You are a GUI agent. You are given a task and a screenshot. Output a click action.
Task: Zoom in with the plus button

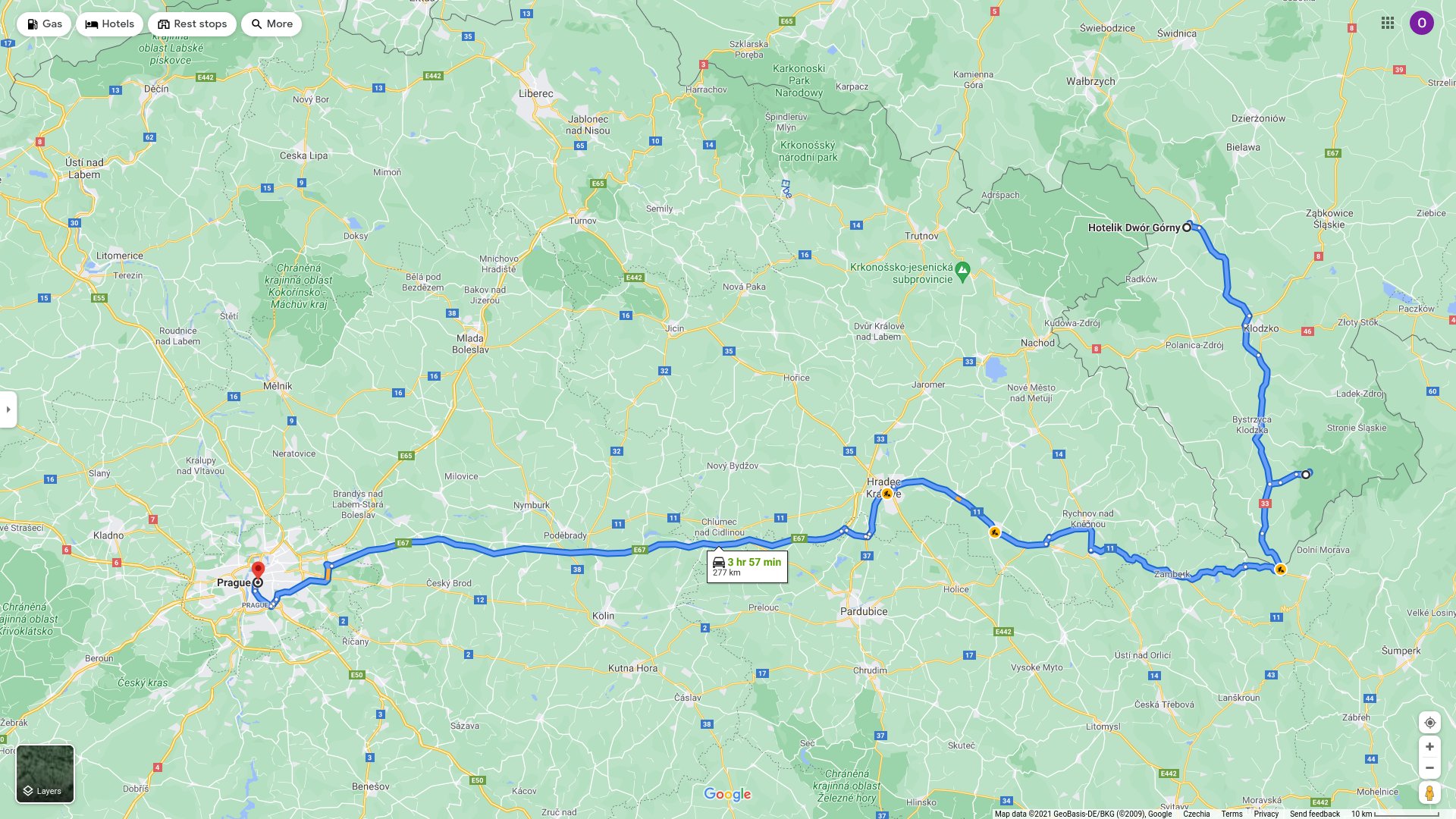pyautogui.click(x=1429, y=747)
